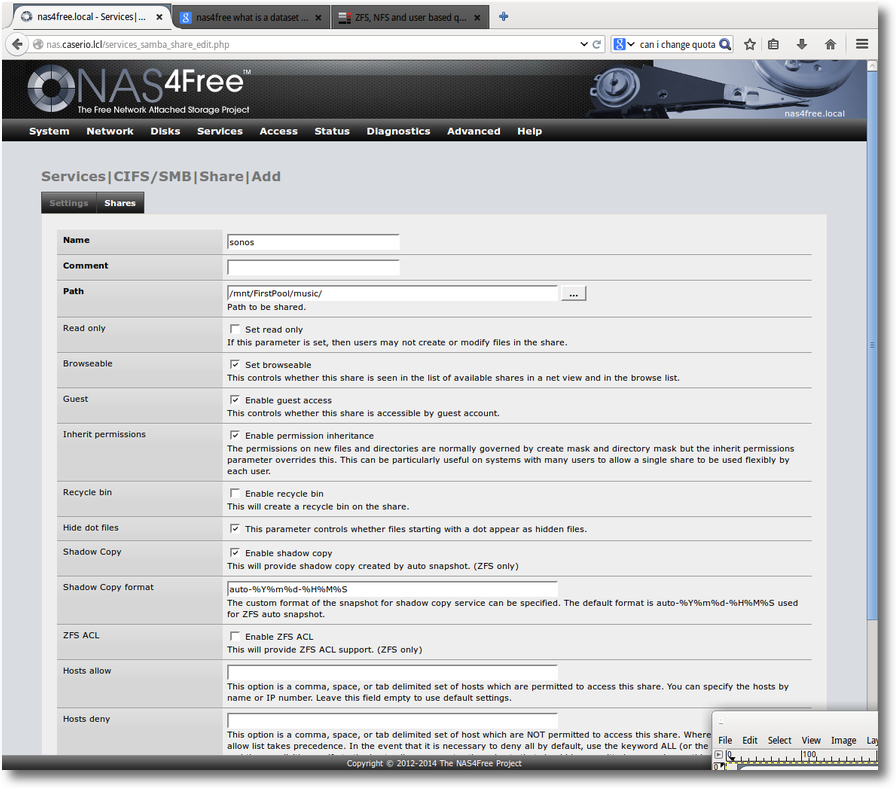This screenshot has height=788, width=896.
Task: Go to the Firefox home page icon
Action: point(830,44)
